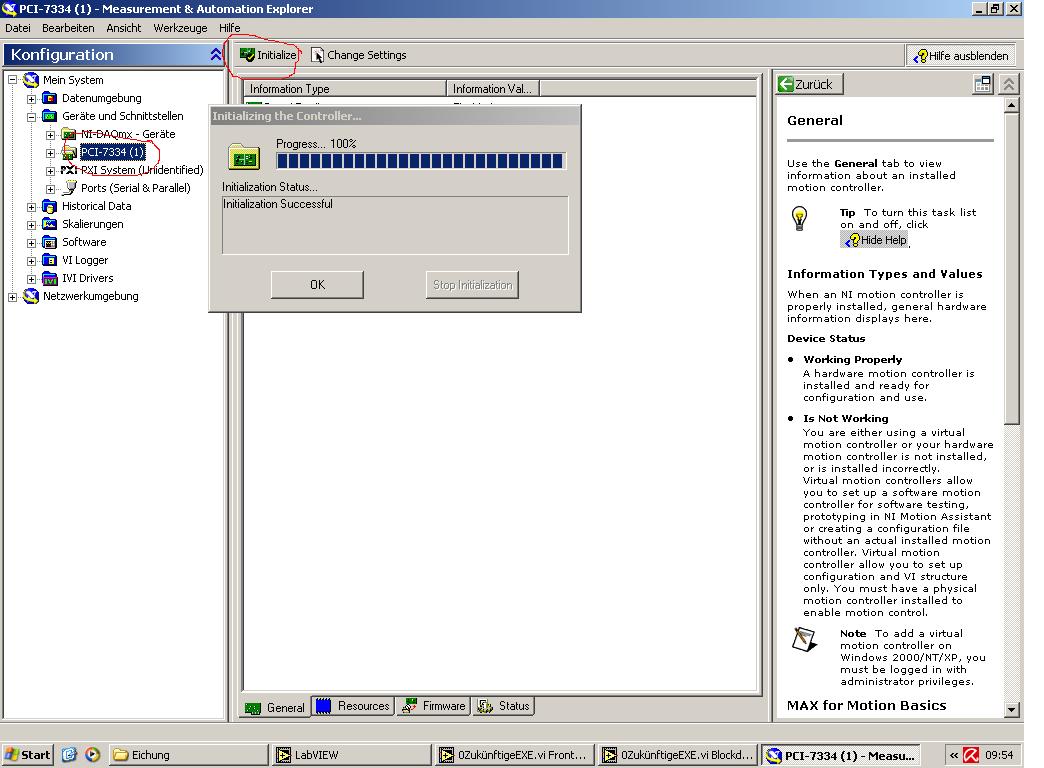Click red tray icon beside clock
The height and width of the screenshot is (768, 1044).
(971, 755)
